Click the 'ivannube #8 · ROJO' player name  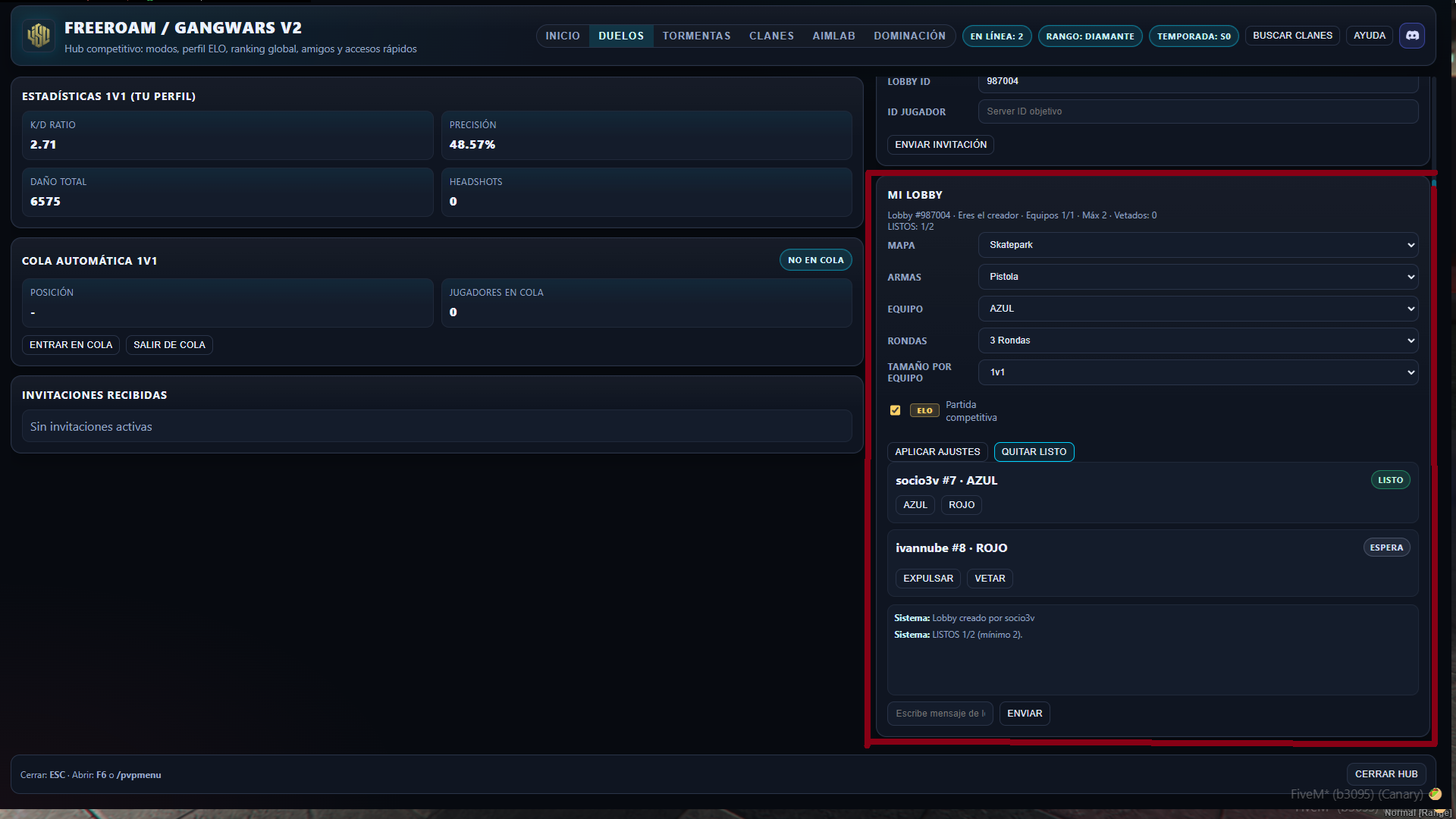(x=951, y=548)
